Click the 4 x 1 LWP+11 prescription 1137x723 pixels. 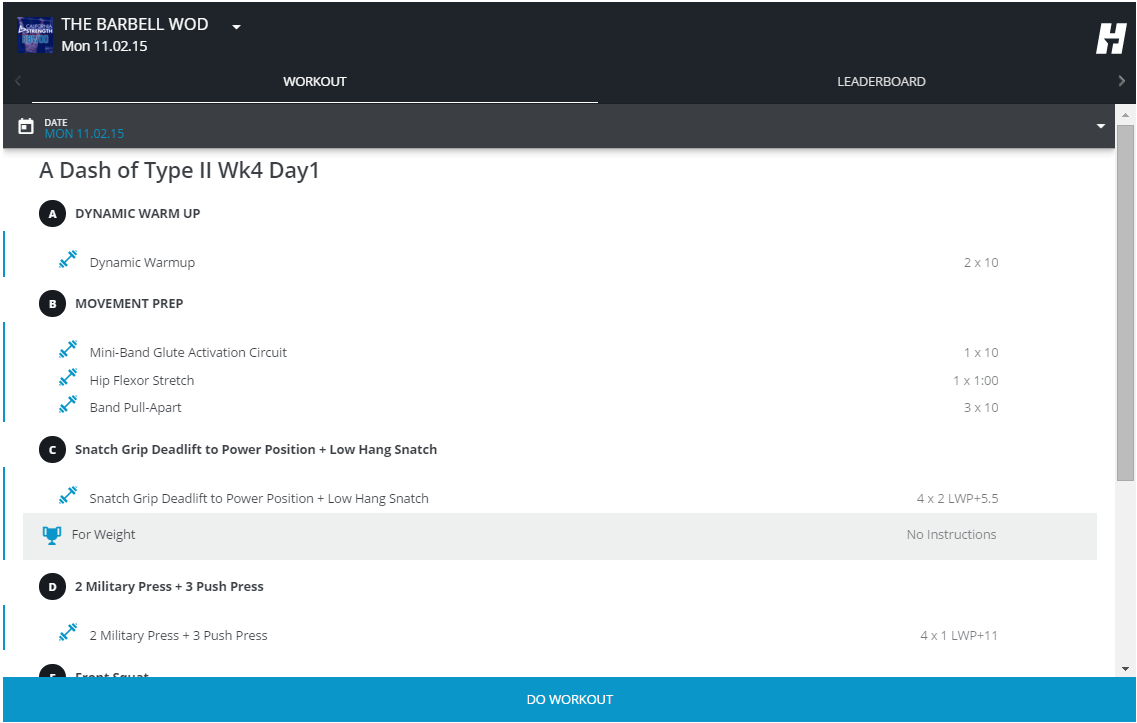click(959, 635)
